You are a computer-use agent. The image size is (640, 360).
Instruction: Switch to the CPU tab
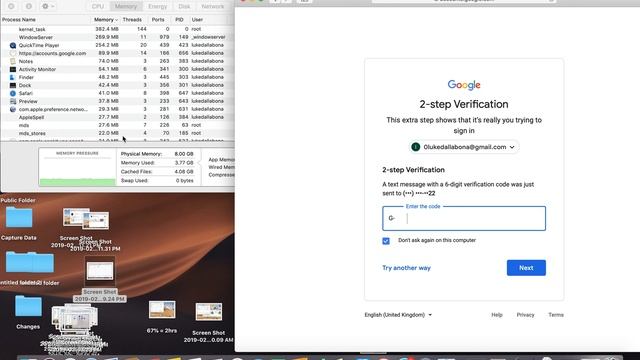coord(98,7)
